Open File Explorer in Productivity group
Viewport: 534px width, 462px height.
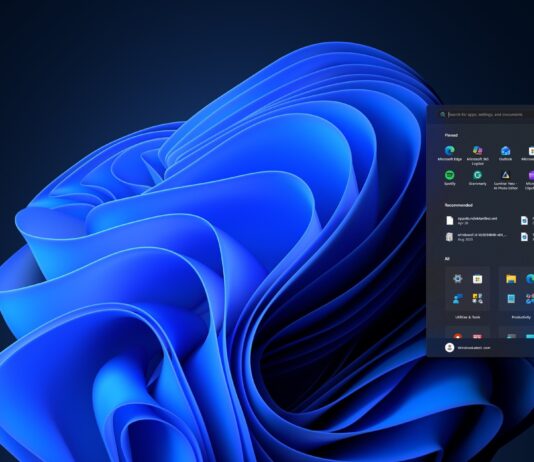coord(511,279)
